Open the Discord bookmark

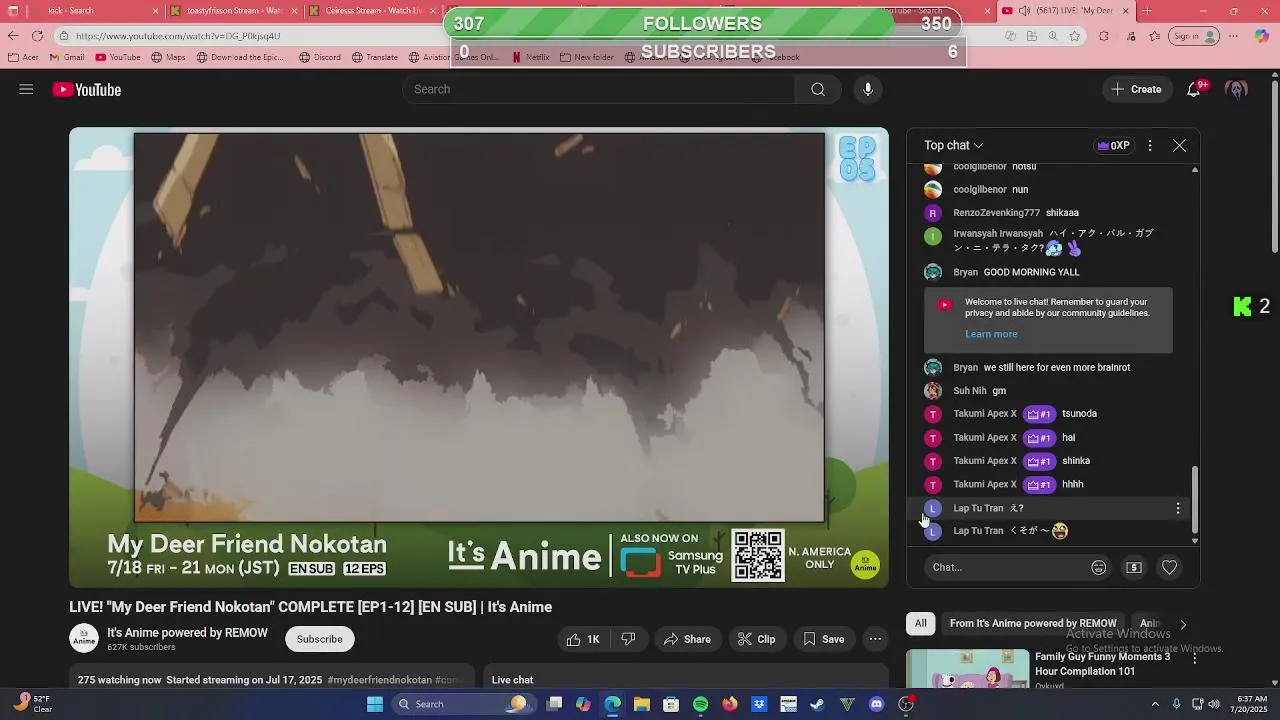pos(320,57)
